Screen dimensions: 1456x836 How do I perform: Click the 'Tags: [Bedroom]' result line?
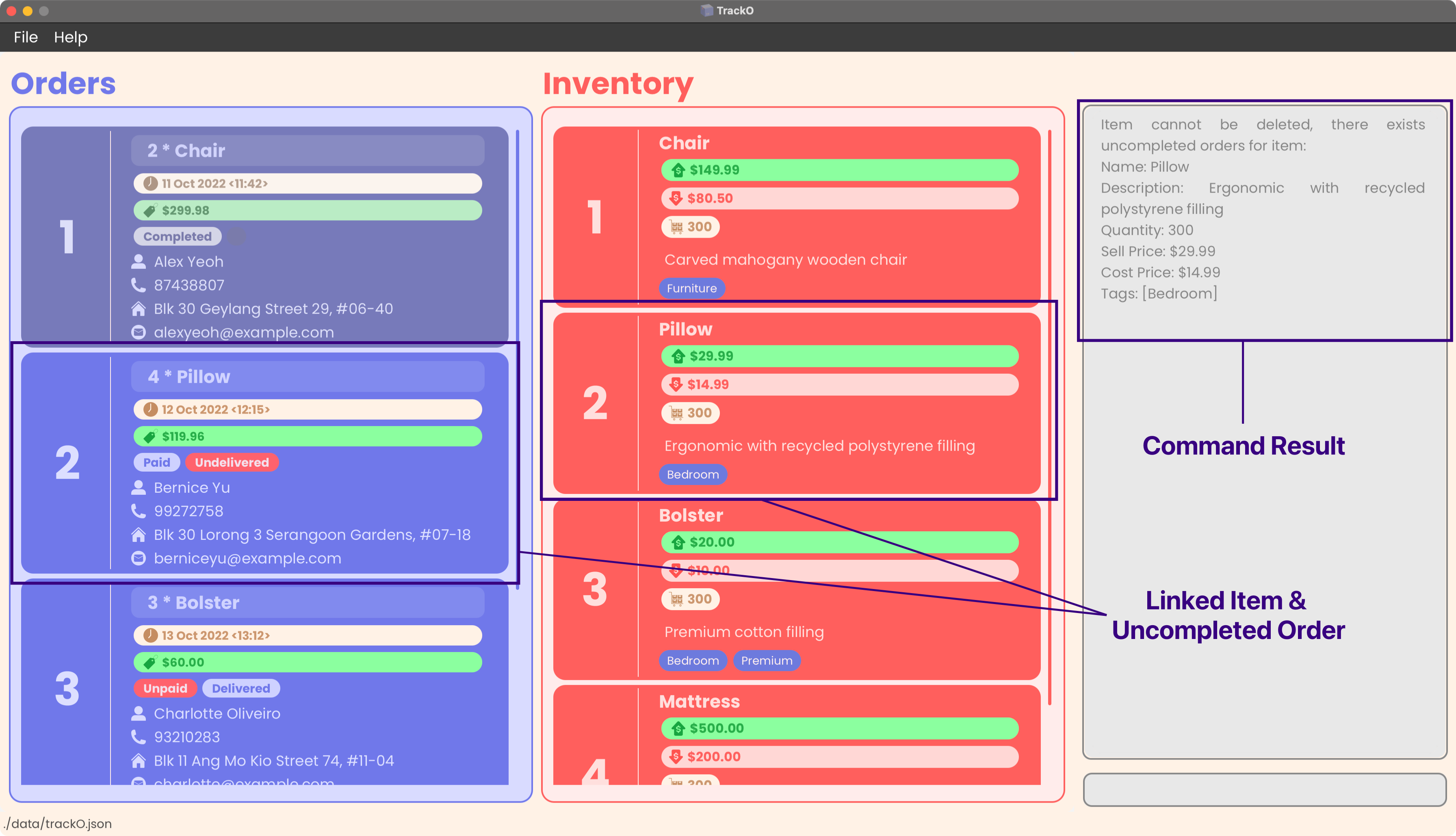[1159, 293]
